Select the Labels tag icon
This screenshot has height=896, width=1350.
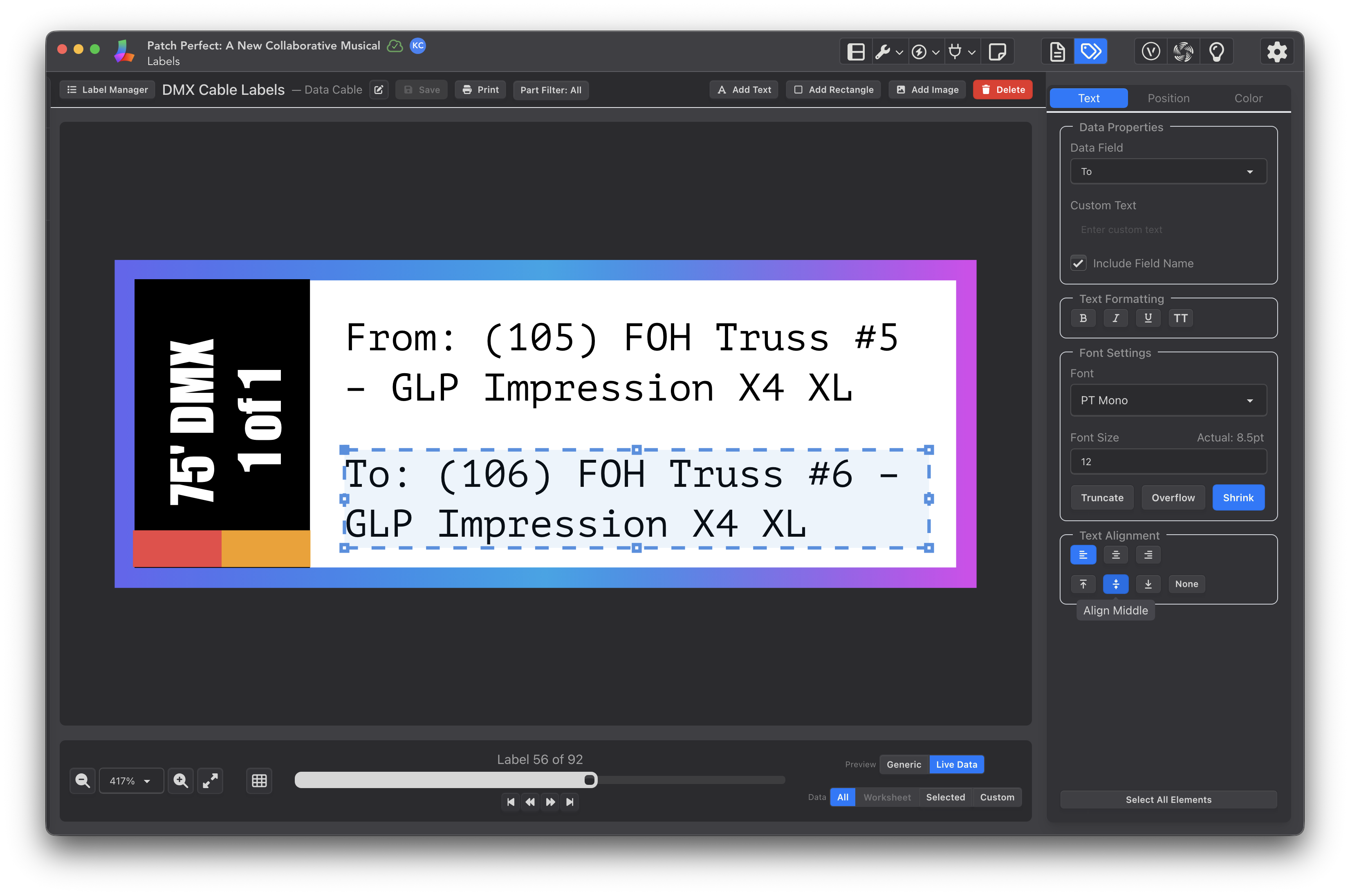tap(1090, 52)
